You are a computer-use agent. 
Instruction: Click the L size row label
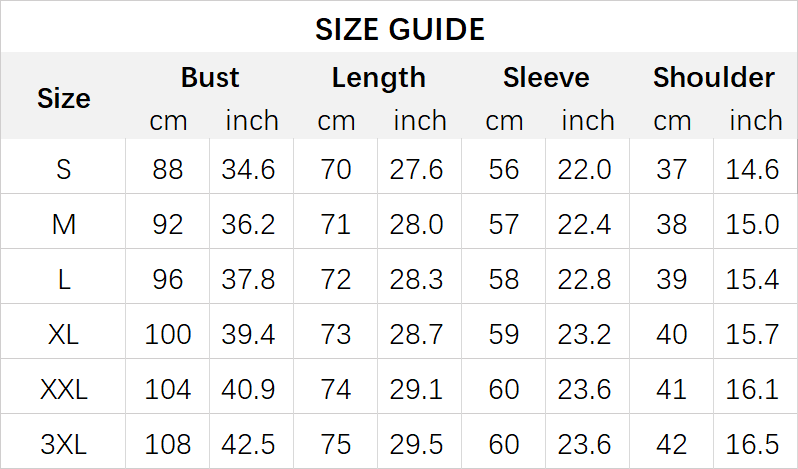pyautogui.click(x=64, y=279)
